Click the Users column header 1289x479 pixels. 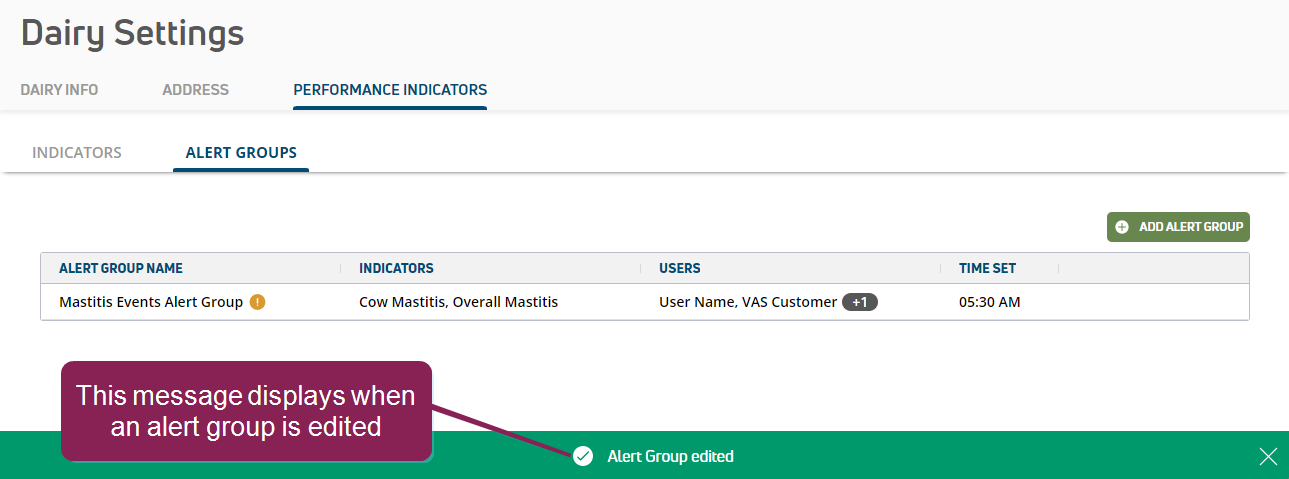tap(680, 268)
